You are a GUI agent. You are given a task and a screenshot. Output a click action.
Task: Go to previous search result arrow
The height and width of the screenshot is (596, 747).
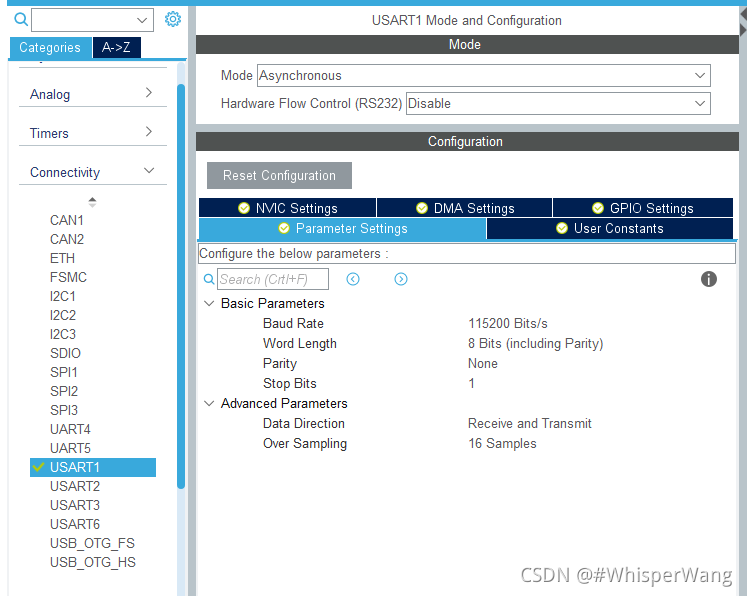click(353, 279)
